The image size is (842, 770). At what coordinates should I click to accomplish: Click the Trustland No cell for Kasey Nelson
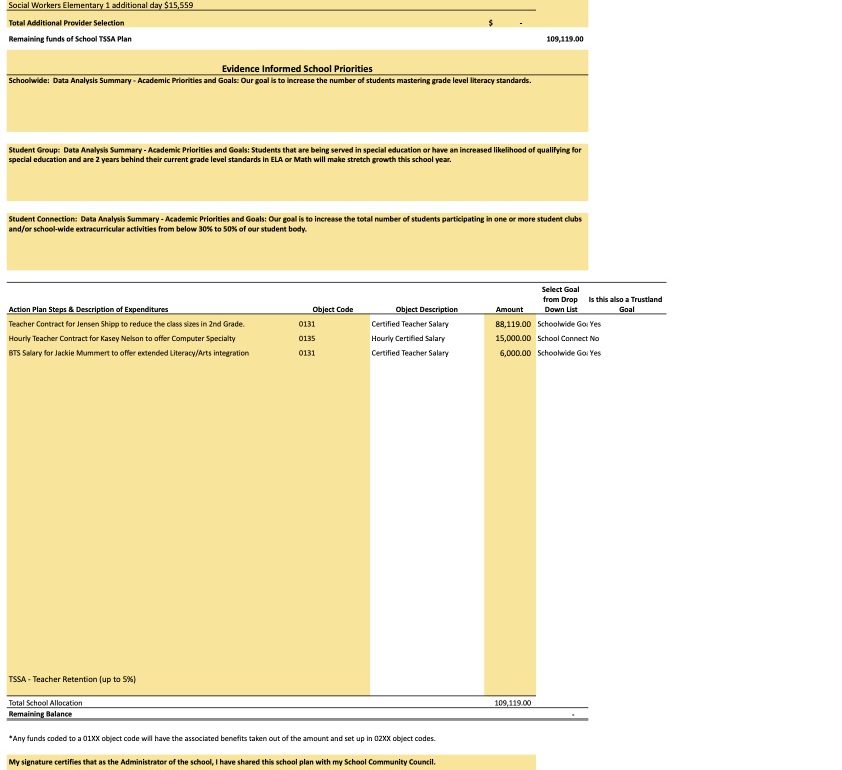click(x=594, y=339)
